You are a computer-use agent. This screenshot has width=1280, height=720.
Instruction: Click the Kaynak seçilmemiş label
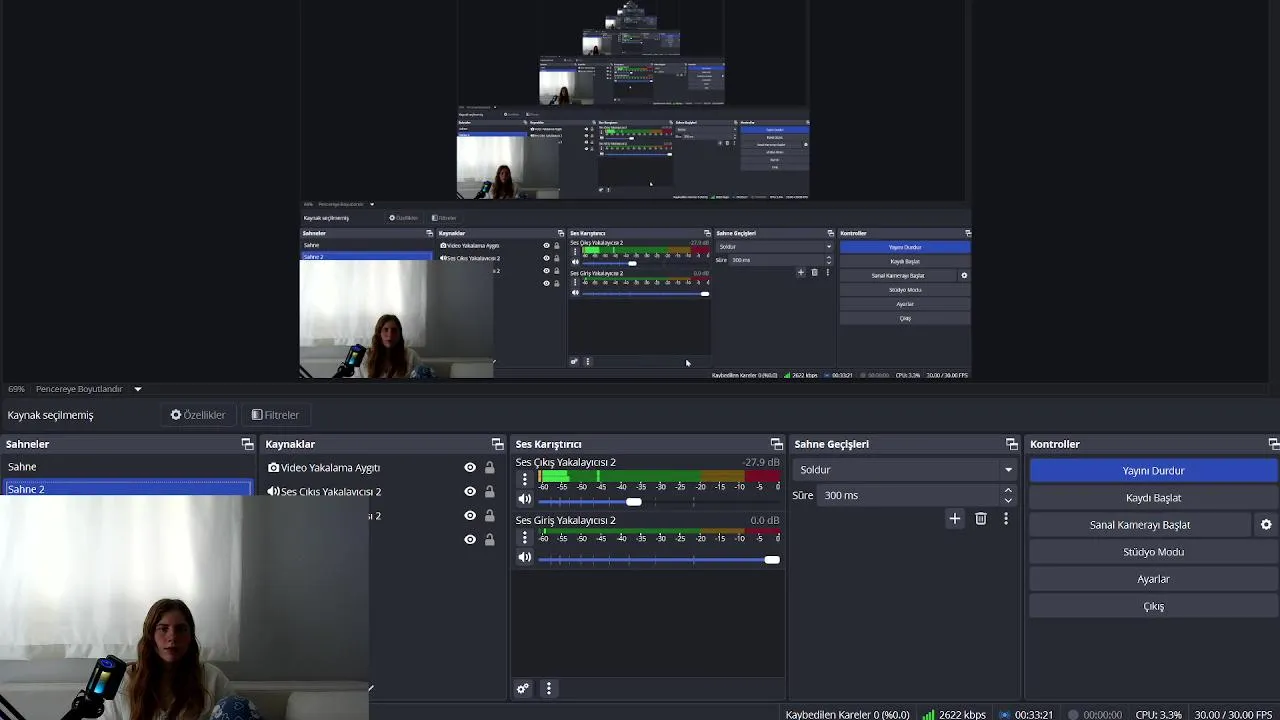pyautogui.click(x=50, y=415)
